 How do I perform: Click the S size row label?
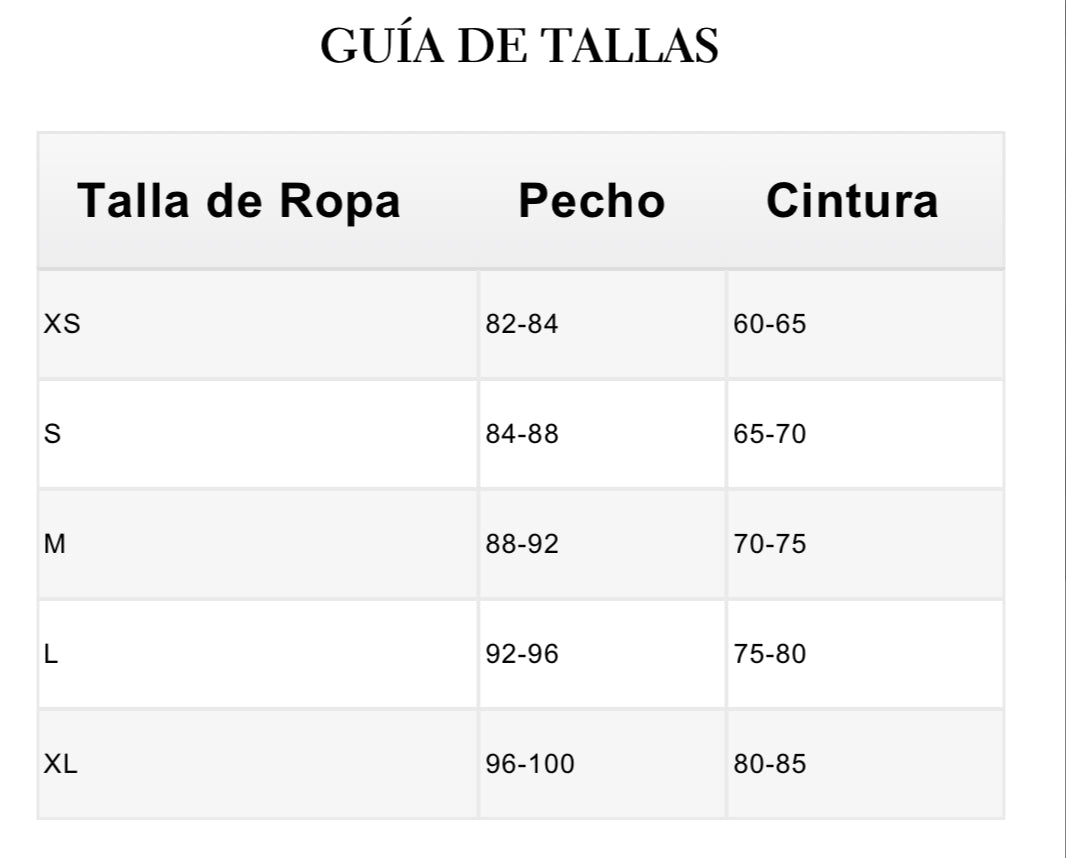[x=53, y=435]
